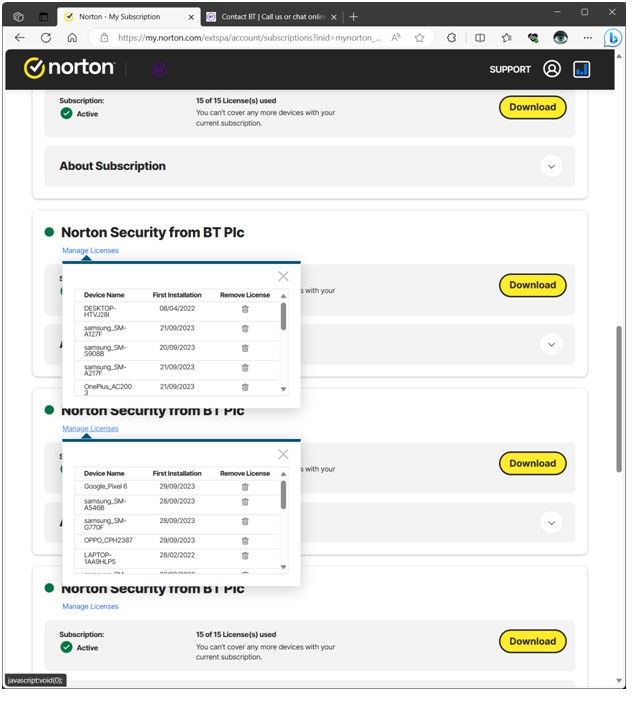
Task: Click the Norton logo in header
Action: point(69,68)
